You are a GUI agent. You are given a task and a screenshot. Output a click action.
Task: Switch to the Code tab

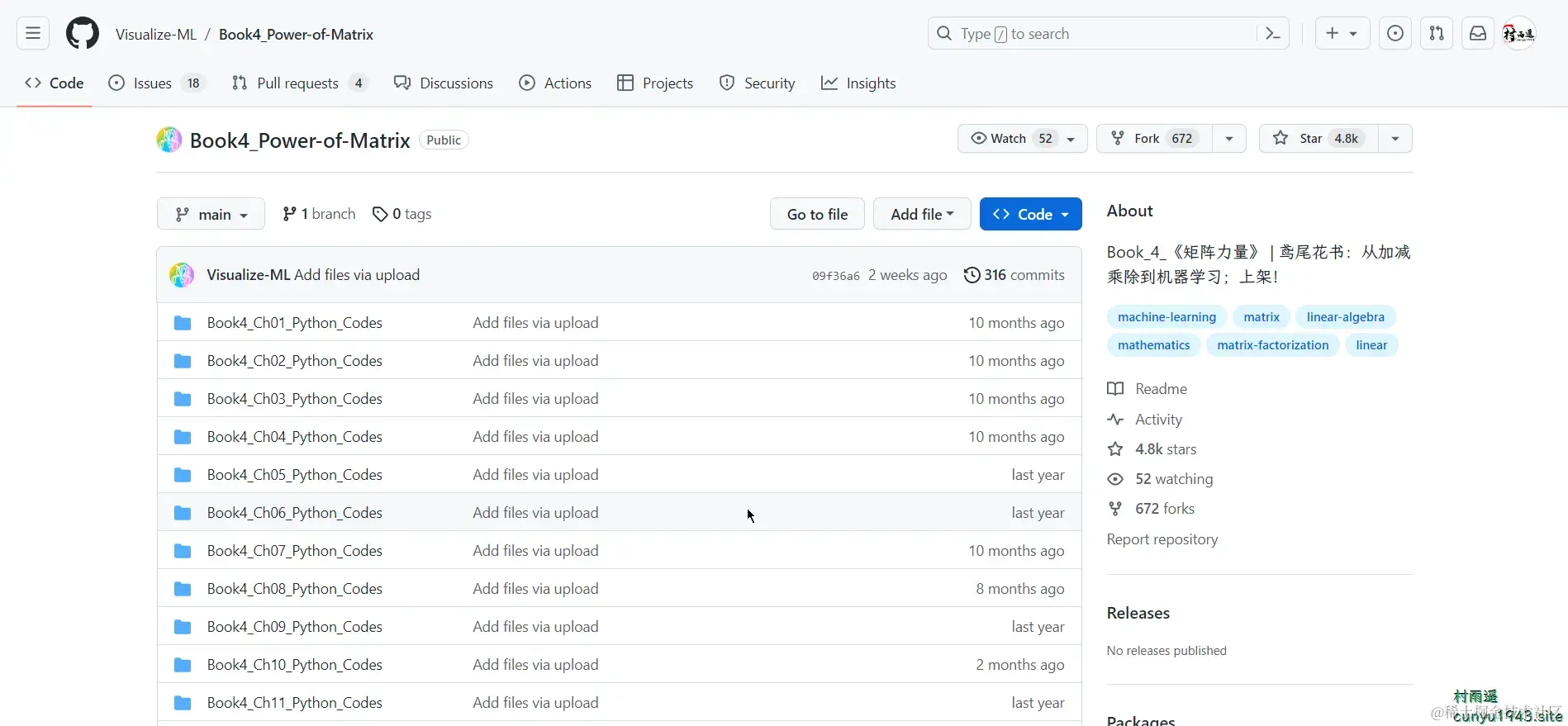tap(55, 83)
